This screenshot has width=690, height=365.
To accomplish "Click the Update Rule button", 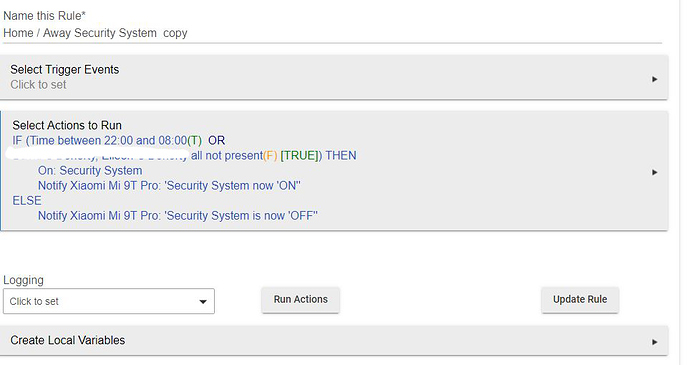I will (580, 299).
